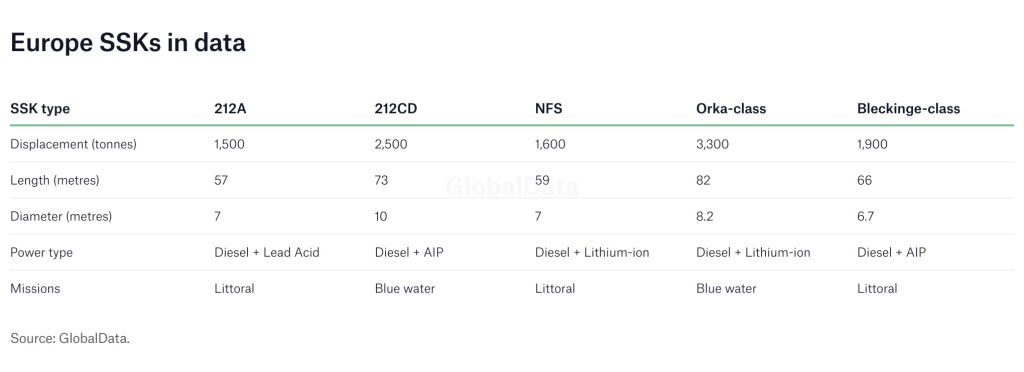This screenshot has height=372, width=1024.
Task: Select the 2,500 displacement cell for 212CD
Action: (391, 144)
